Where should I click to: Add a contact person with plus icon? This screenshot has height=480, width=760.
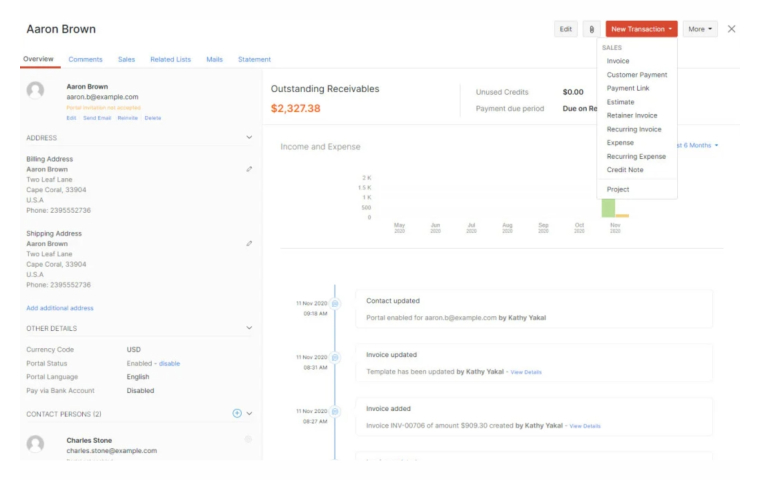[237, 414]
